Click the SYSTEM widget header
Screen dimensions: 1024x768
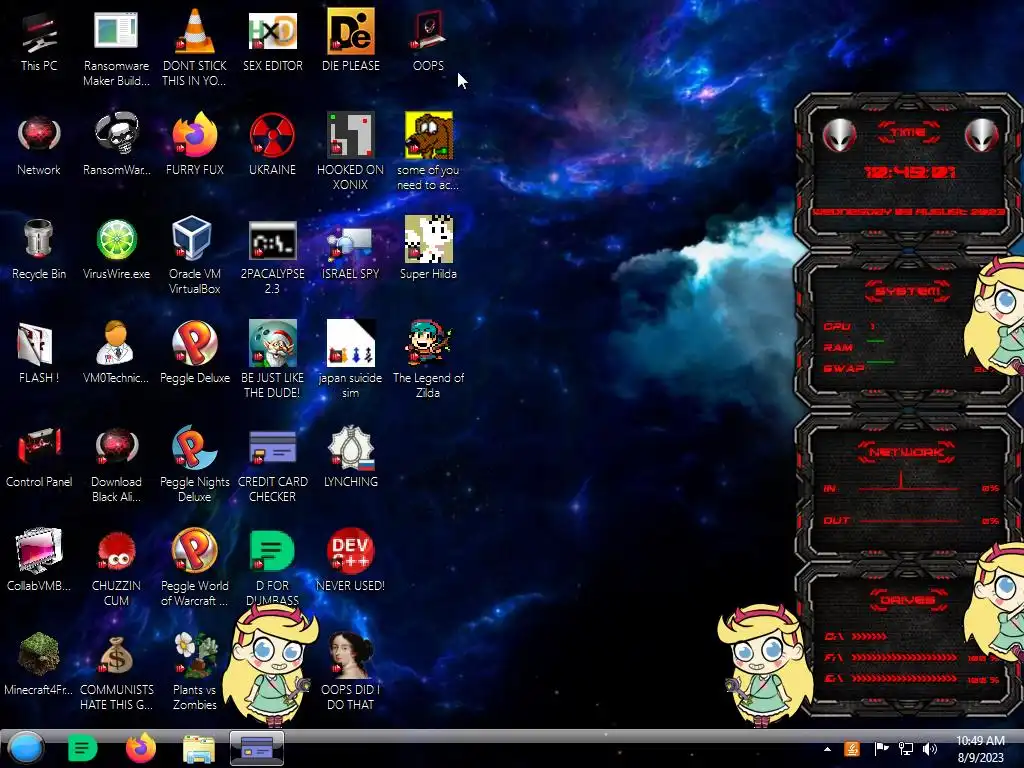(x=908, y=291)
